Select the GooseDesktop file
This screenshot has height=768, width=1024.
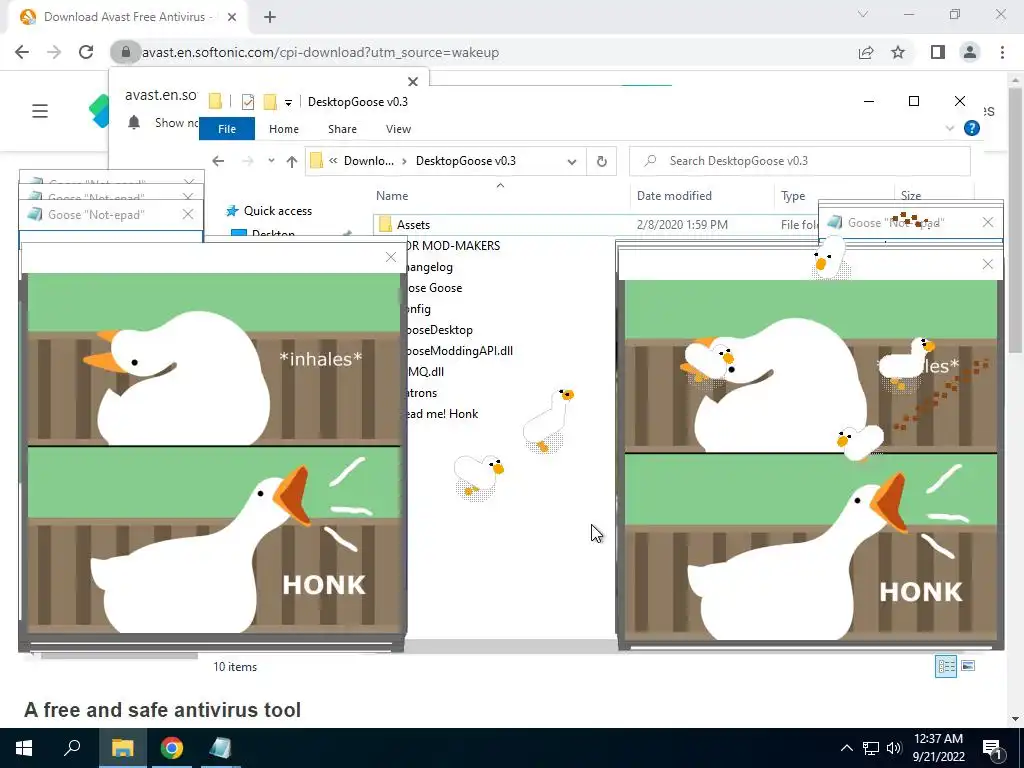(438, 330)
